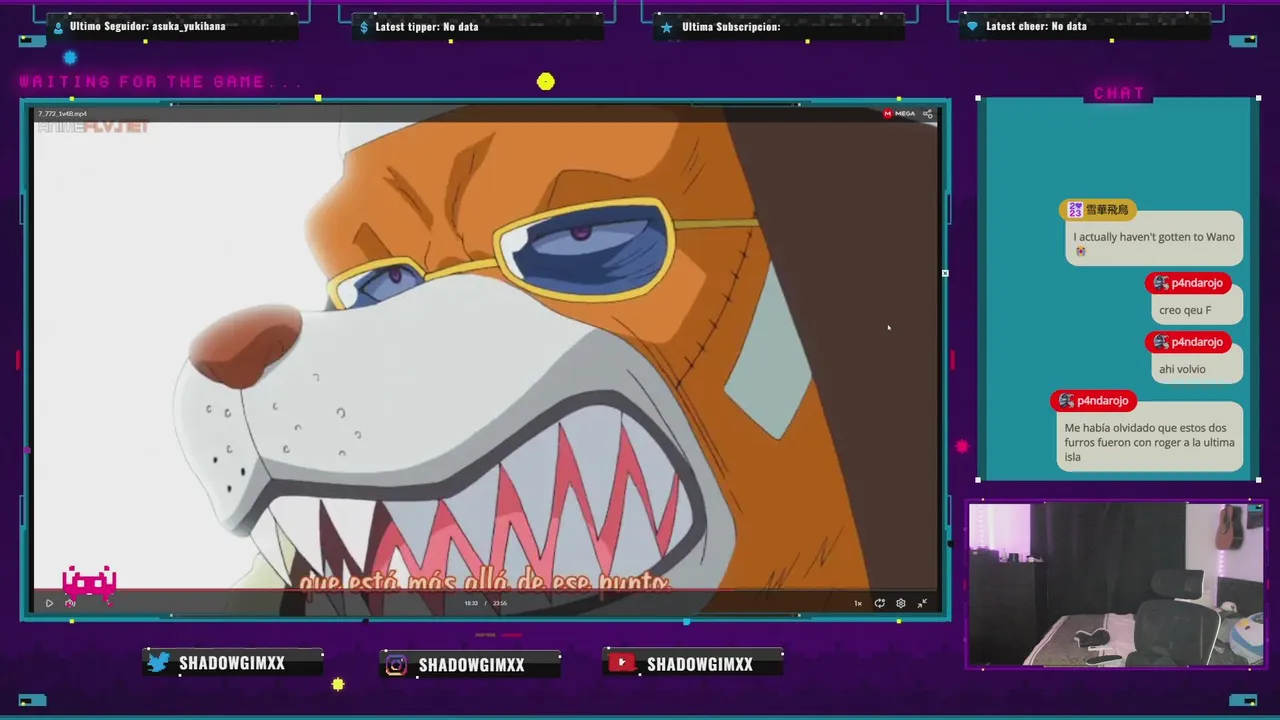Click the Twitter bird icon
This screenshot has width=1280, height=720.
point(158,662)
